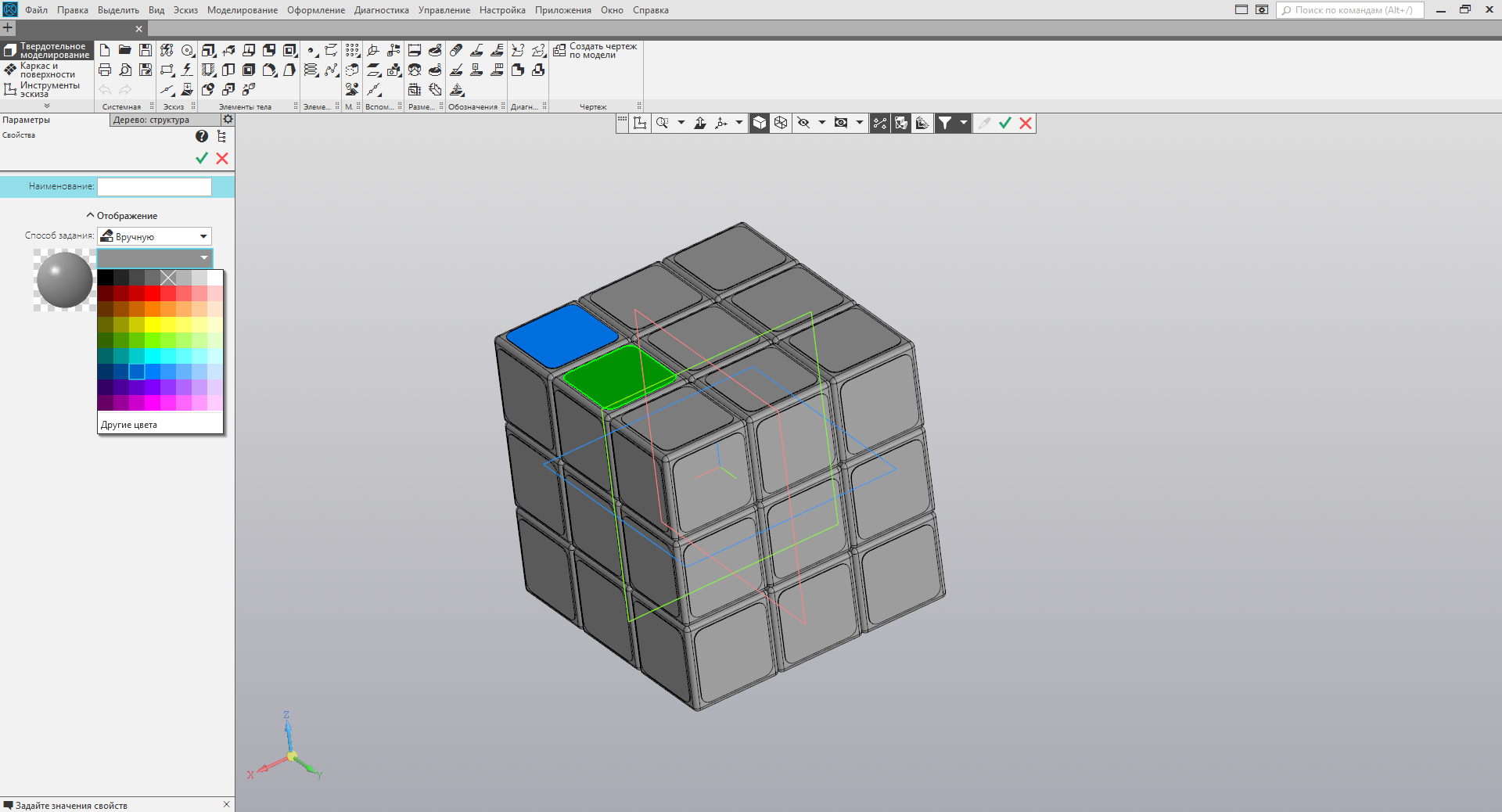The image size is (1502, 812).
Task: Click the filter funnel icon
Action: (x=945, y=123)
